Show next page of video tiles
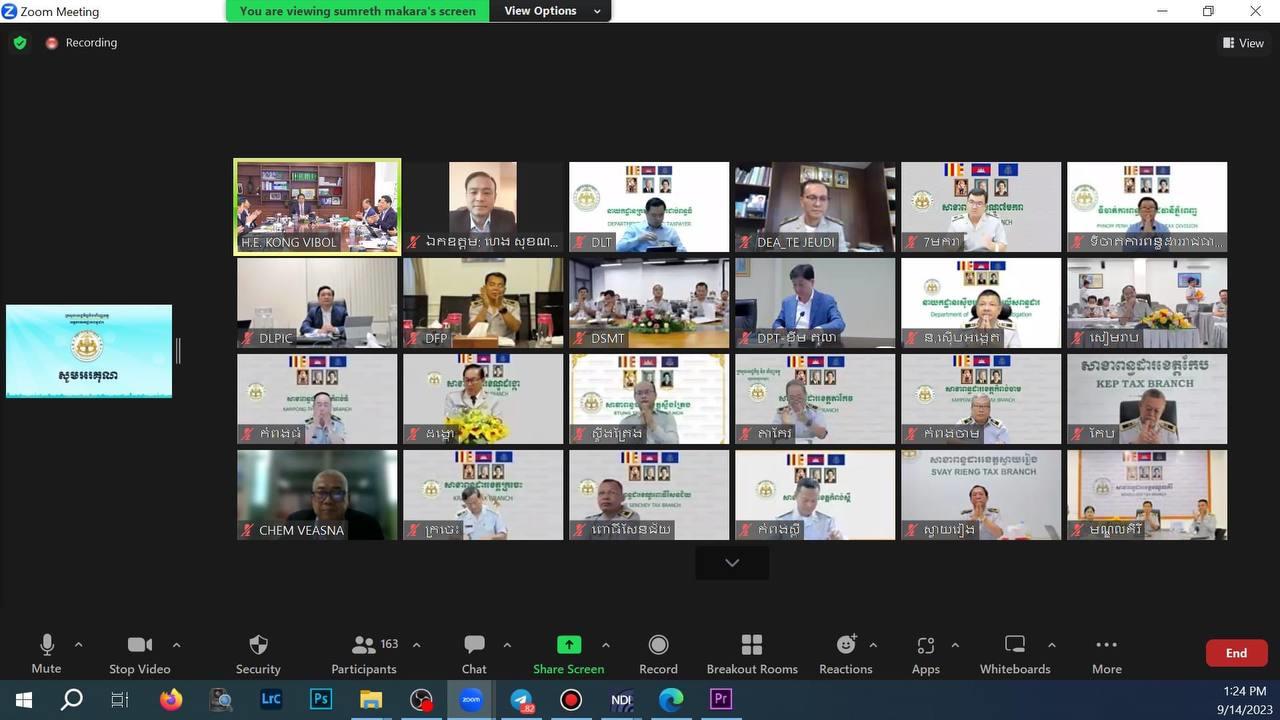Screen dimensions: 1280x720 pos(732,563)
